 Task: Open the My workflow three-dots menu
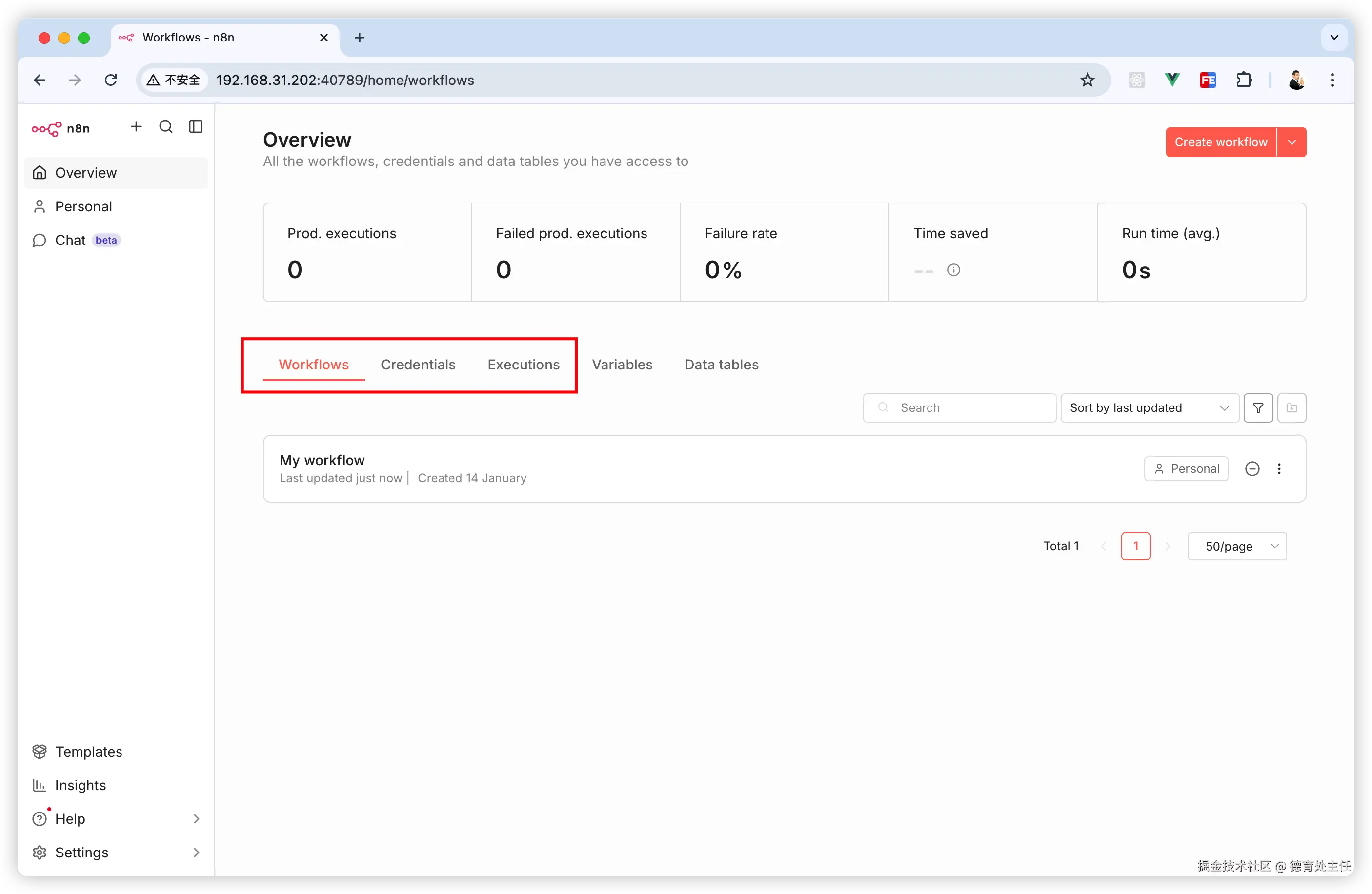pos(1279,469)
